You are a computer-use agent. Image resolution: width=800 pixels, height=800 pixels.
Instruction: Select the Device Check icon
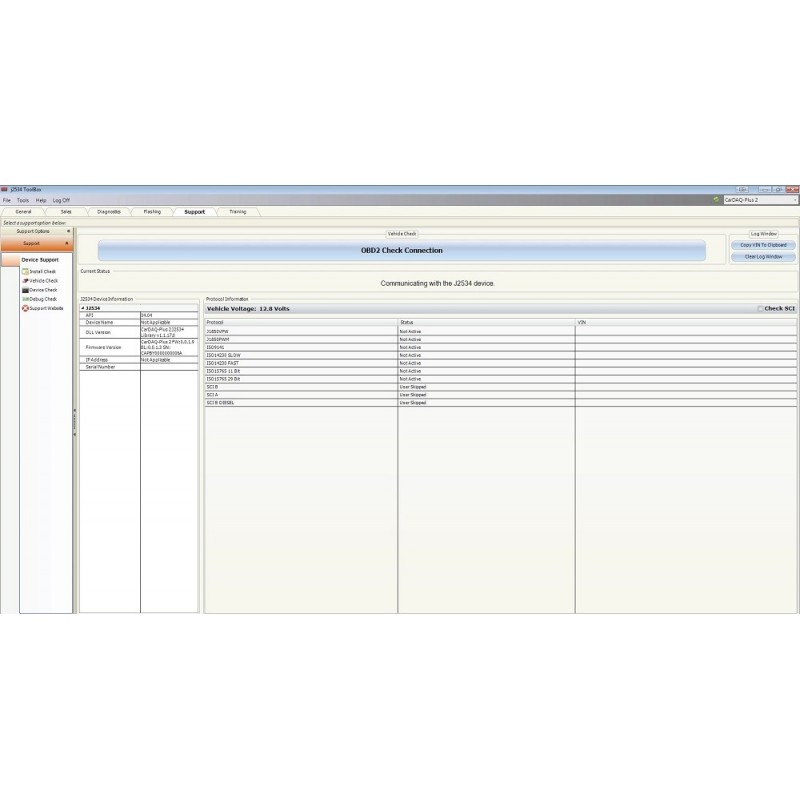click(x=25, y=290)
